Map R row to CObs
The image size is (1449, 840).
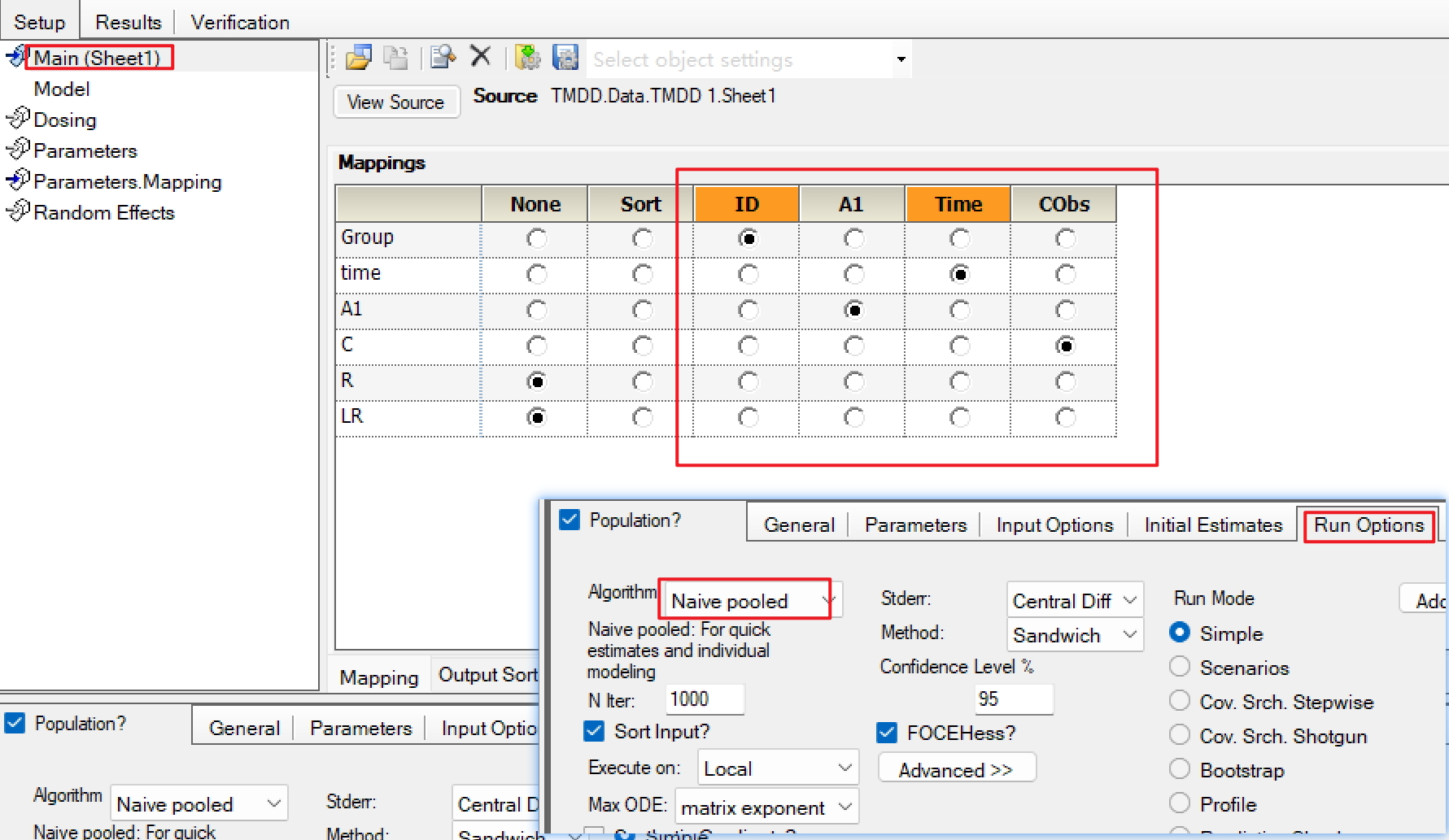tap(1065, 381)
